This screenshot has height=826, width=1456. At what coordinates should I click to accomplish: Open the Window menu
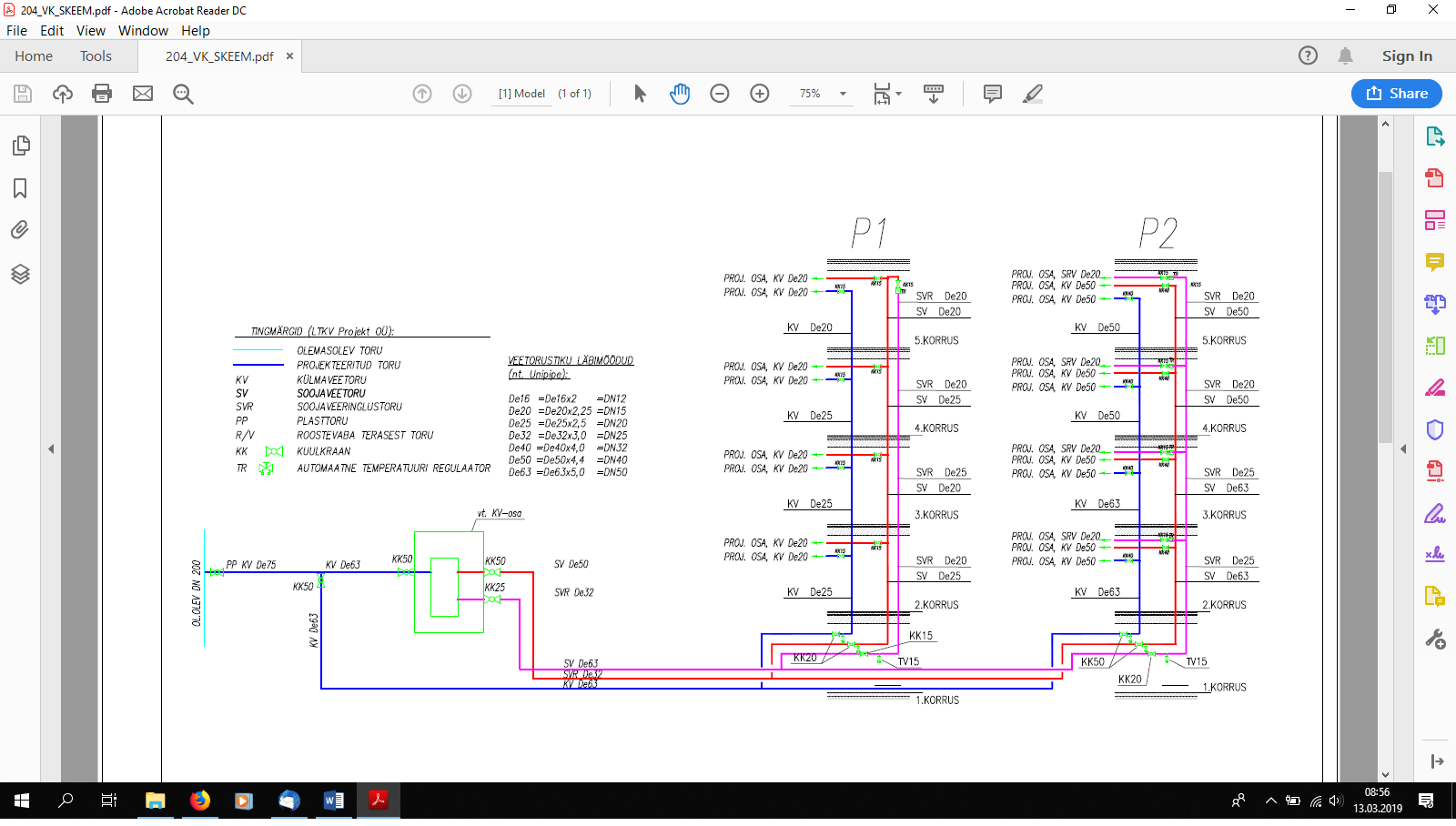[x=143, y=30]
